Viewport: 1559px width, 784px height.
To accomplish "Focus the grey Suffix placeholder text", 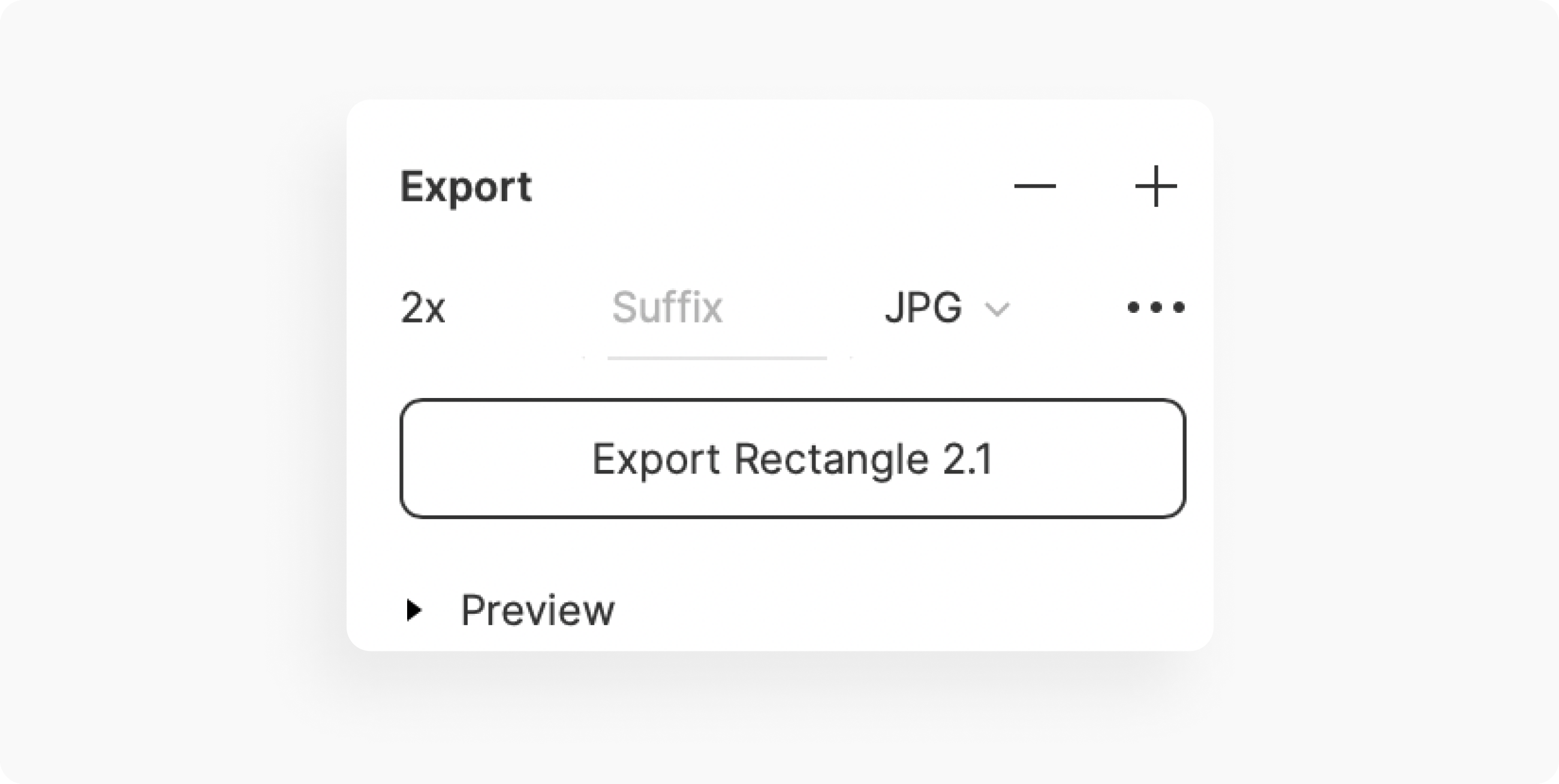I will coord(667,307).
